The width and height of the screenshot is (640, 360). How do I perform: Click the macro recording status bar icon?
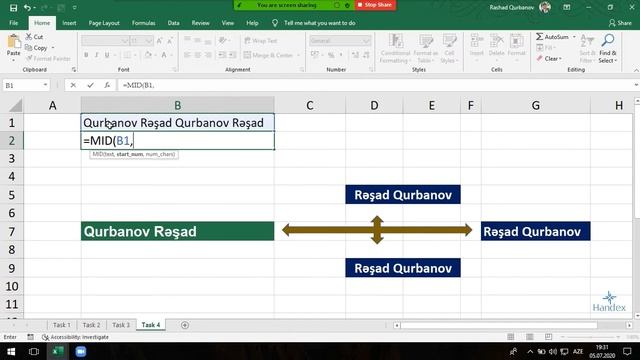point(31,337)
